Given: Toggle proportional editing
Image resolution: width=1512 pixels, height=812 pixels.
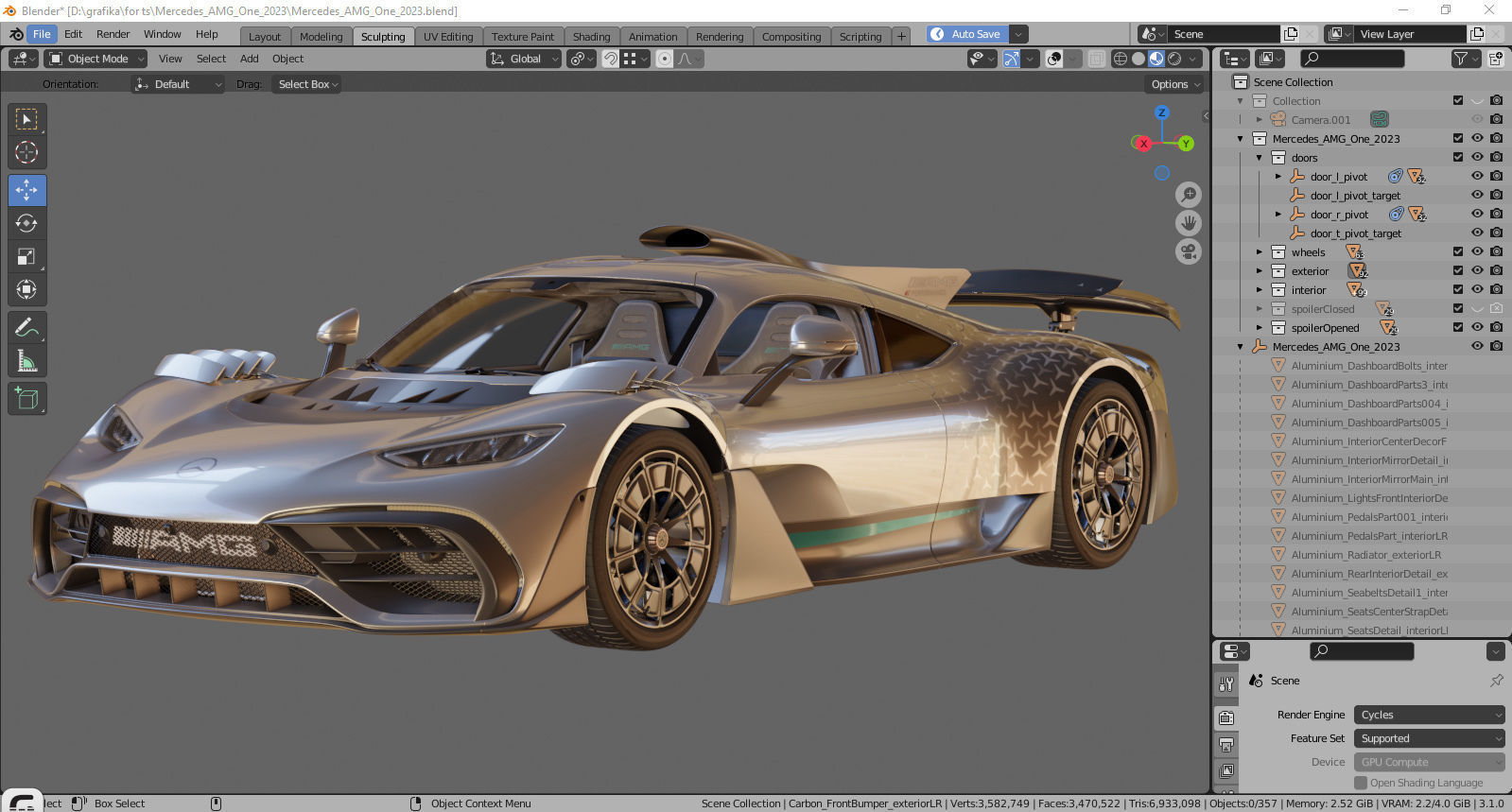Looking at the screenshot, I should pos(665,59).
